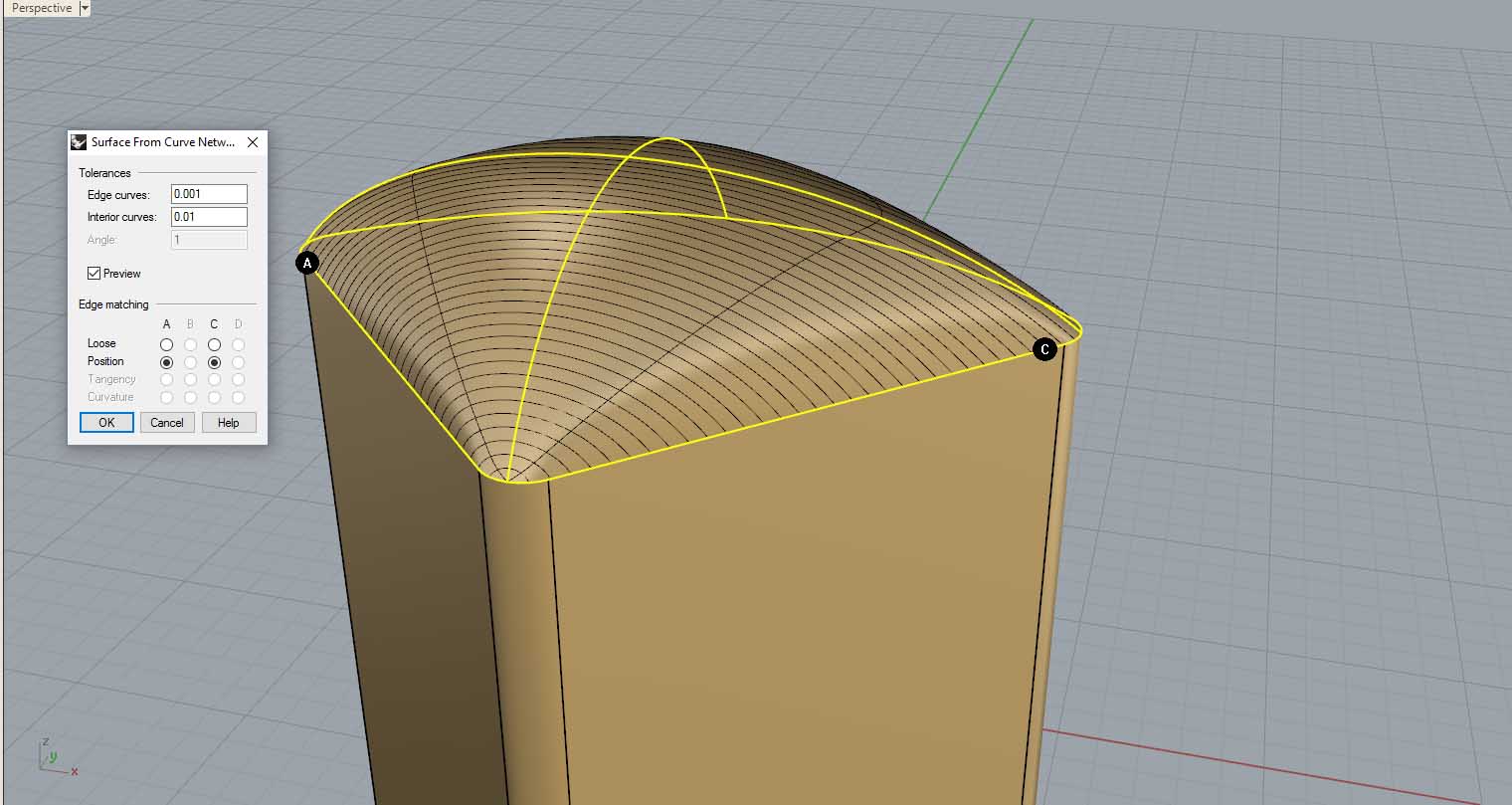This screenshot has height=805, width=1512.
Task: Click the Perspective viewport title label
Action: coord(42,8)
